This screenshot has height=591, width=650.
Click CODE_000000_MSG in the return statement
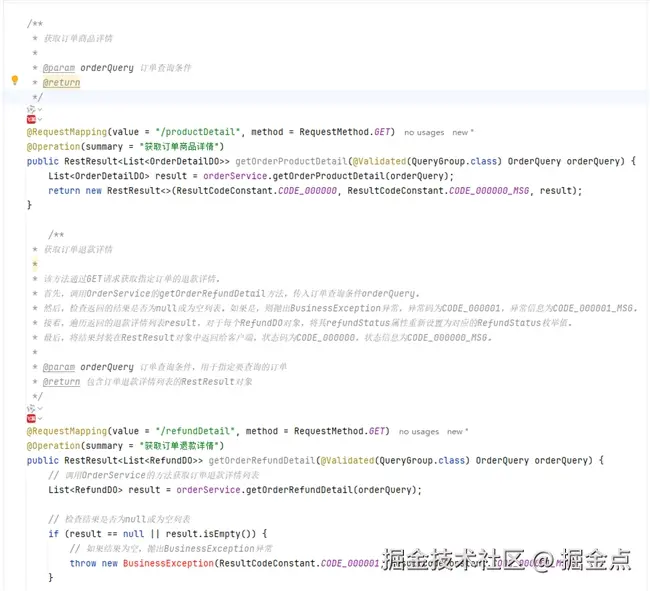coord(489,191)
